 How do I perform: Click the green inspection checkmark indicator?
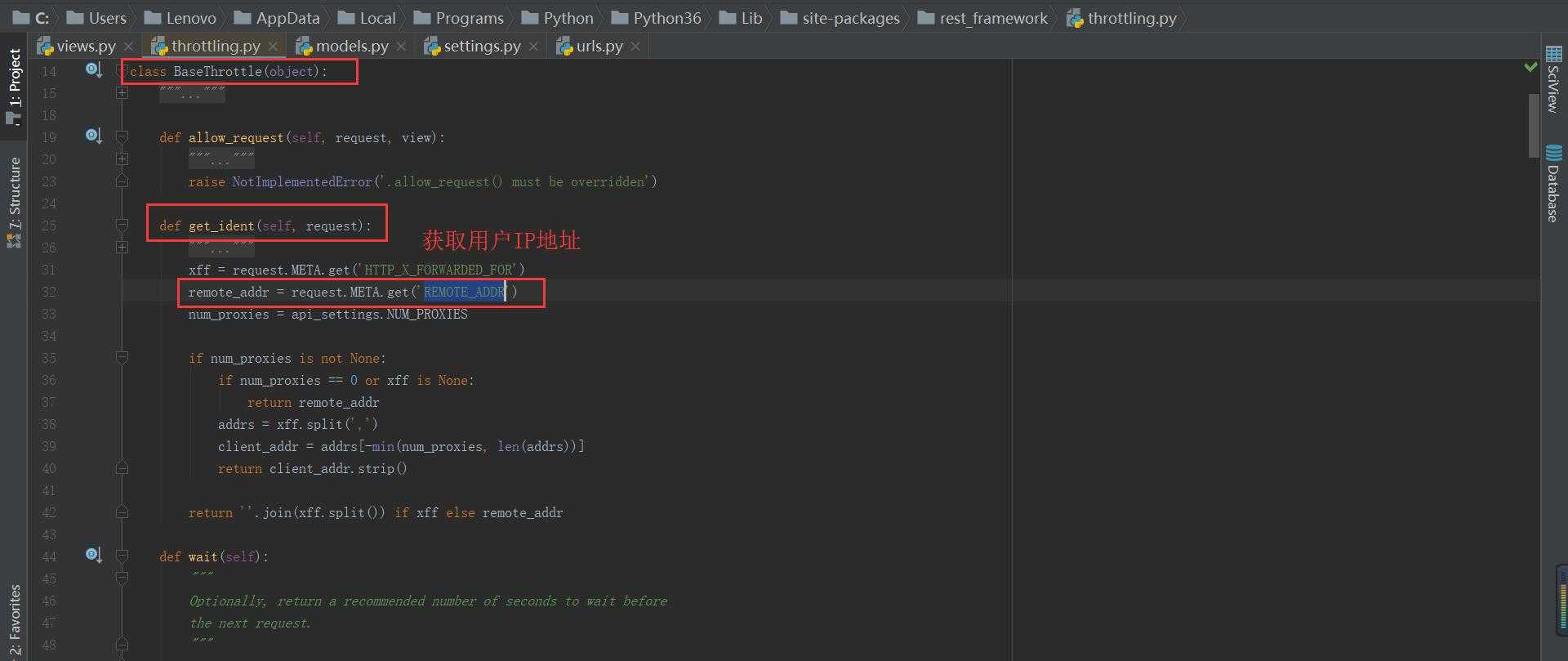point(1530,67)
